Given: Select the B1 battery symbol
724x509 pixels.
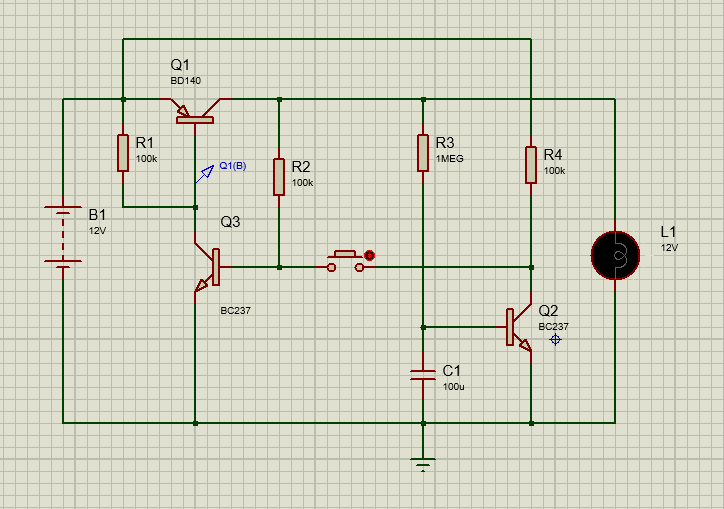Looking at the screenshot, I should tap(63, 236).
